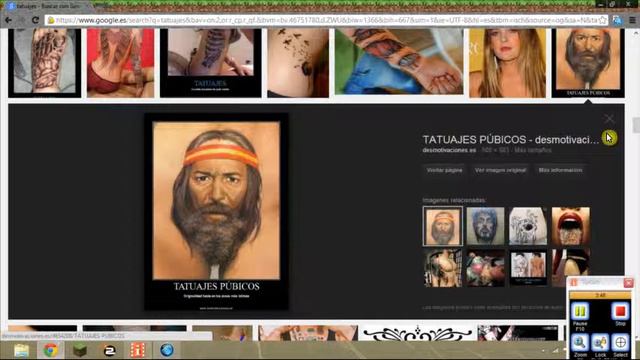Open the Google Translate extension icon
This screenshot has width=640, height=360.
(617, 20)
